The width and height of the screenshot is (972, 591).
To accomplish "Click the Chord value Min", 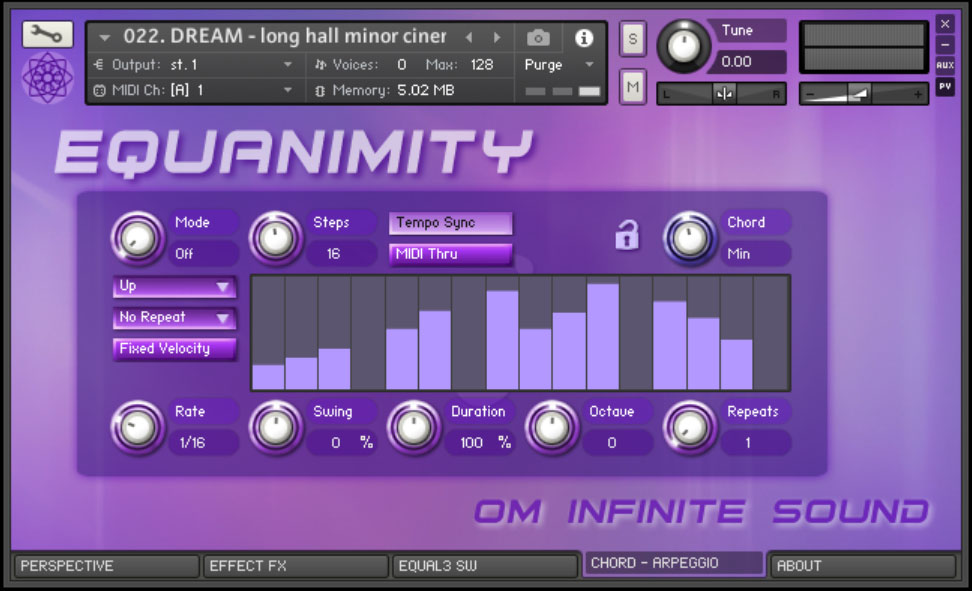I will pyautogui.click(x=755, y=254).
